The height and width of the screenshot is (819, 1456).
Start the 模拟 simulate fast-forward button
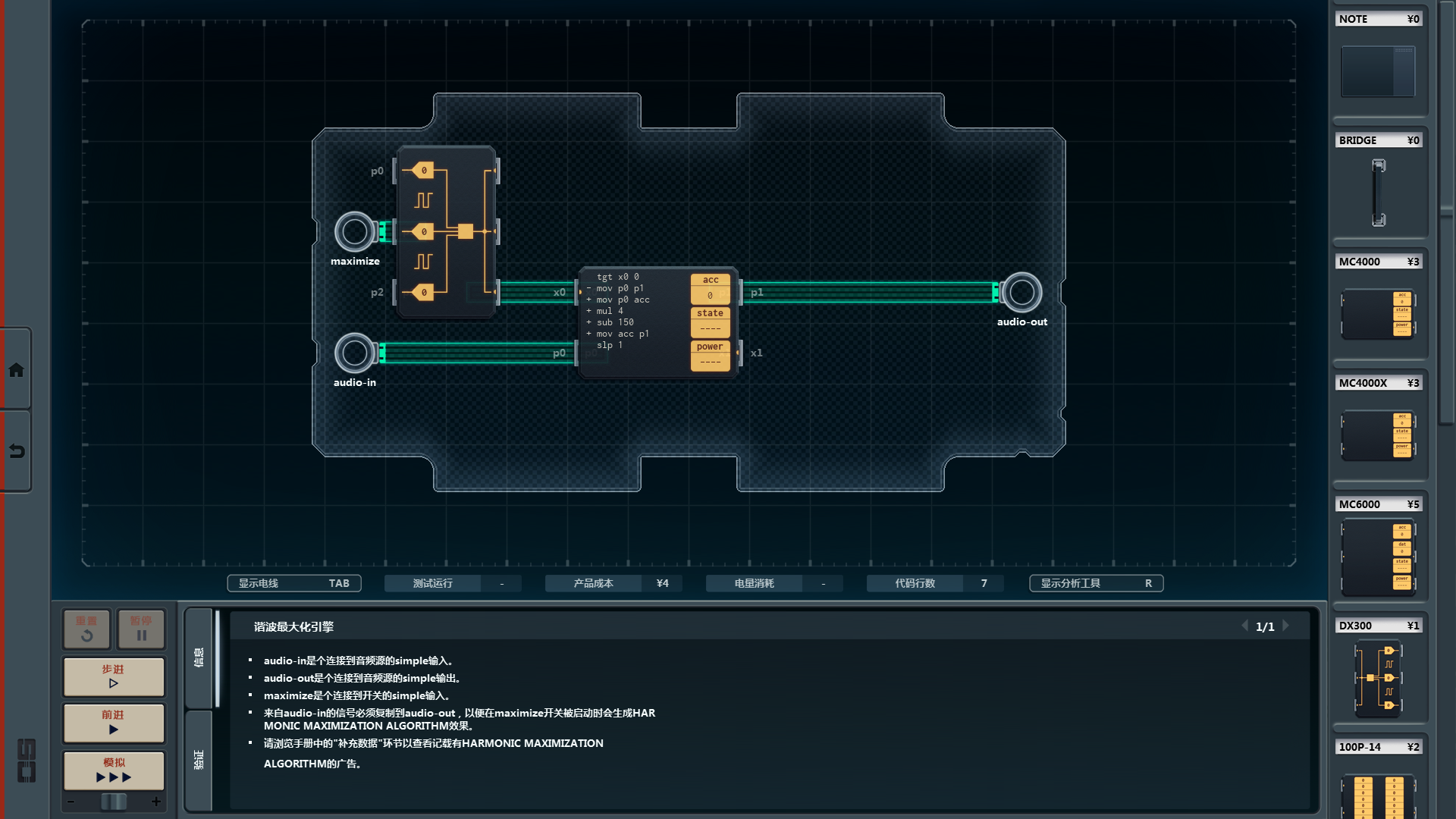click(114, 770)
